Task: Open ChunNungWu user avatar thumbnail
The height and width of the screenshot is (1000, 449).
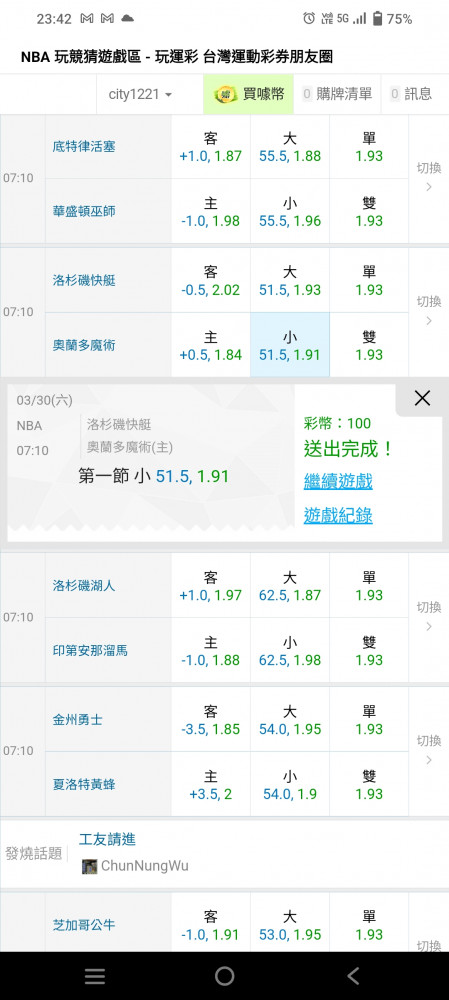Action: coord(89,866)
